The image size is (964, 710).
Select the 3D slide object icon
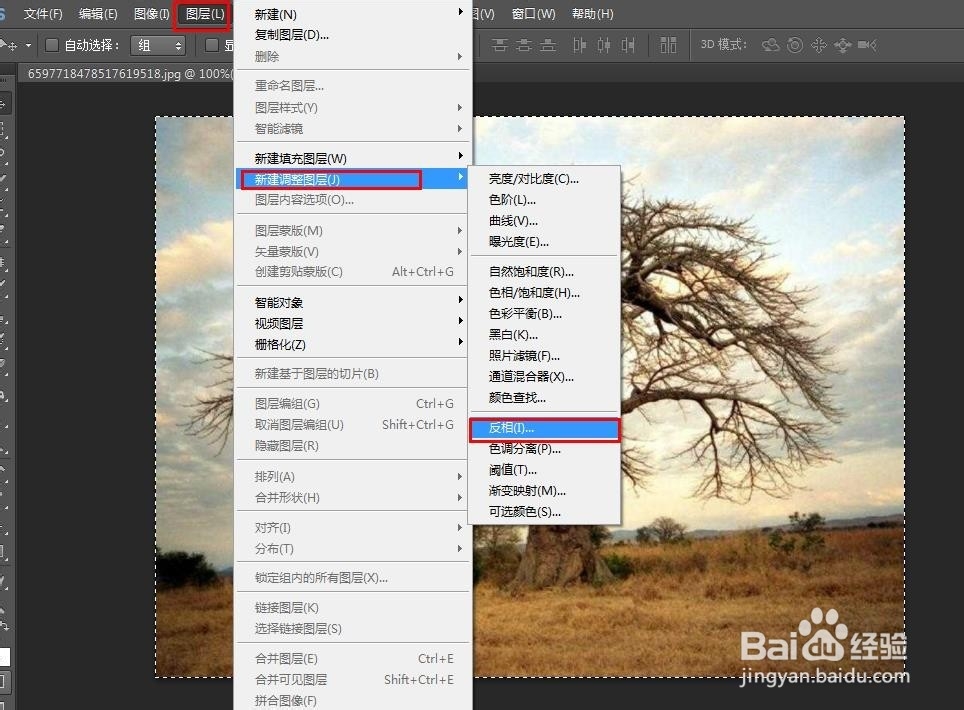pos(843,45)
